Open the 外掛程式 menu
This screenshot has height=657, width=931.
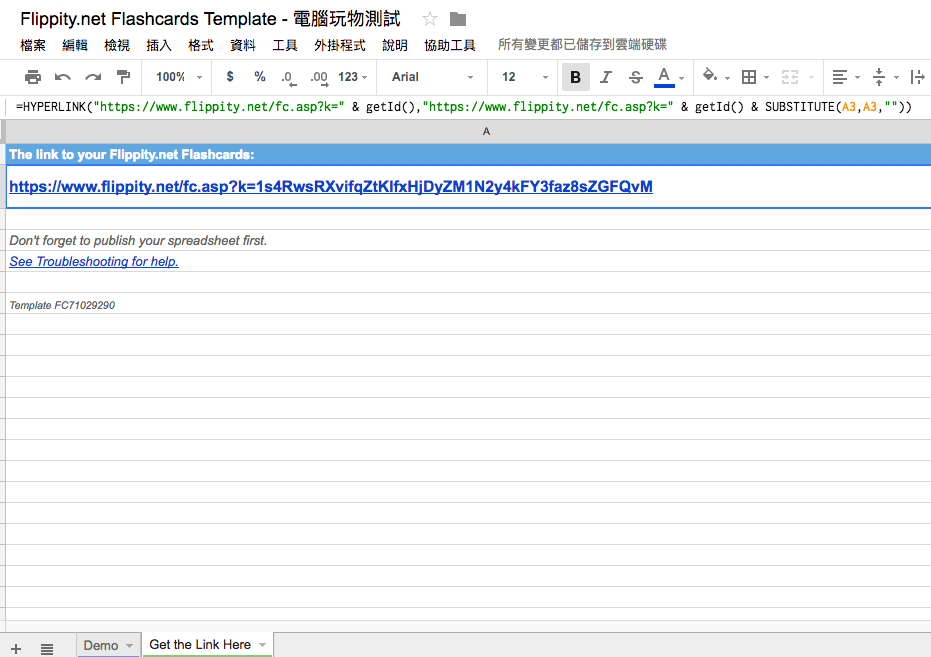pyautogui.click(x=340, y=45)
